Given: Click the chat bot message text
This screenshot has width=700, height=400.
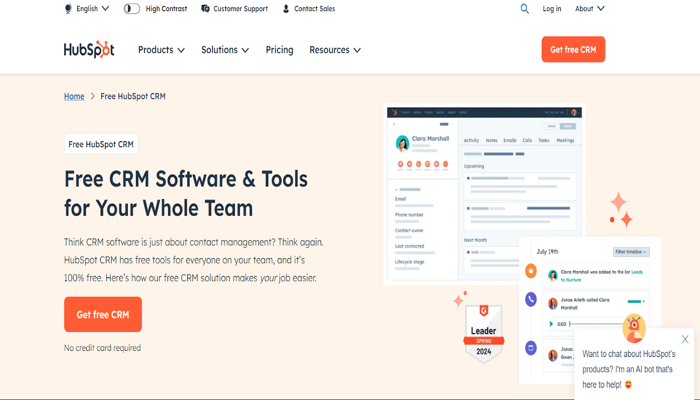Looking at the screenshot, I should [629, 369].
